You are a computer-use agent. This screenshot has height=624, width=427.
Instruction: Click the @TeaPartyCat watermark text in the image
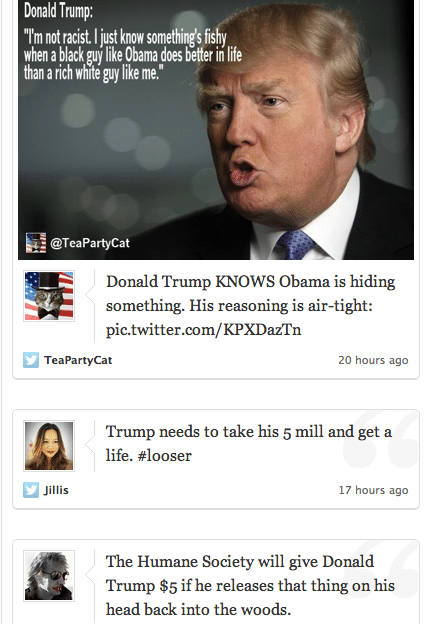90,243
